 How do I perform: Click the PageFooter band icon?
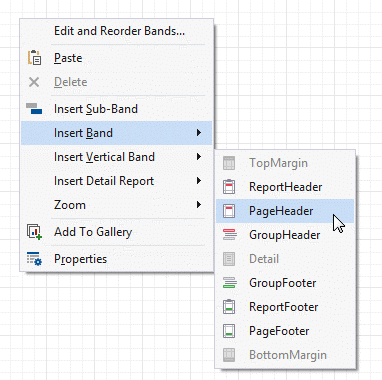point(229,331)
